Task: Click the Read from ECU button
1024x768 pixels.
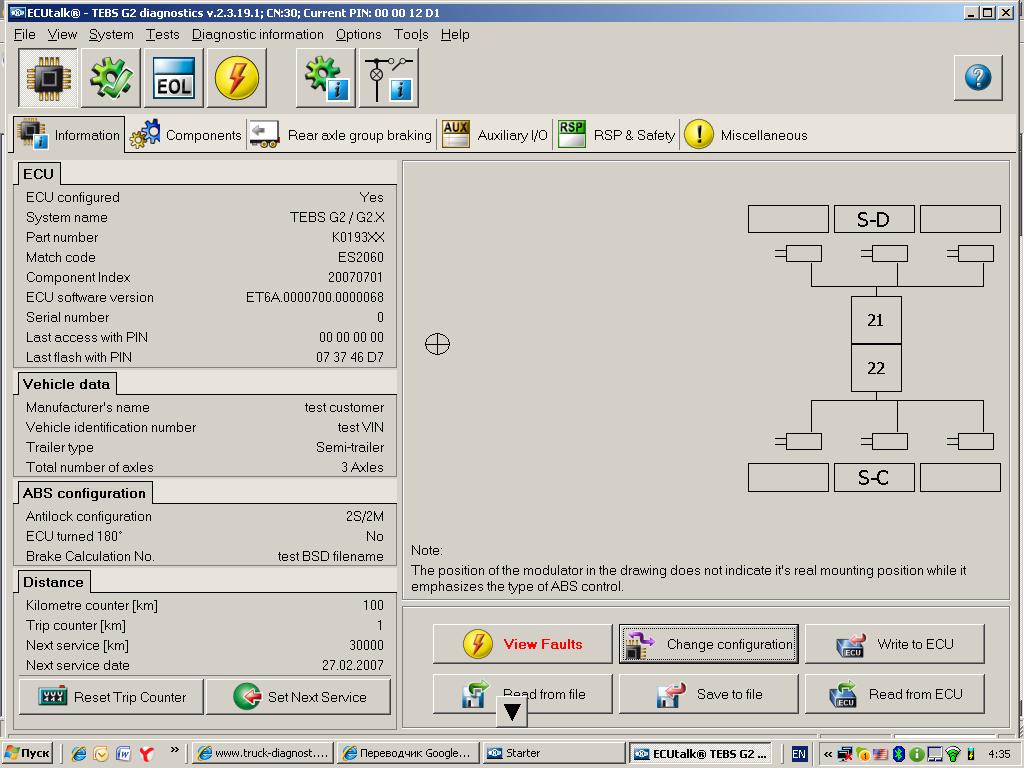Action: tap(895, 694)
